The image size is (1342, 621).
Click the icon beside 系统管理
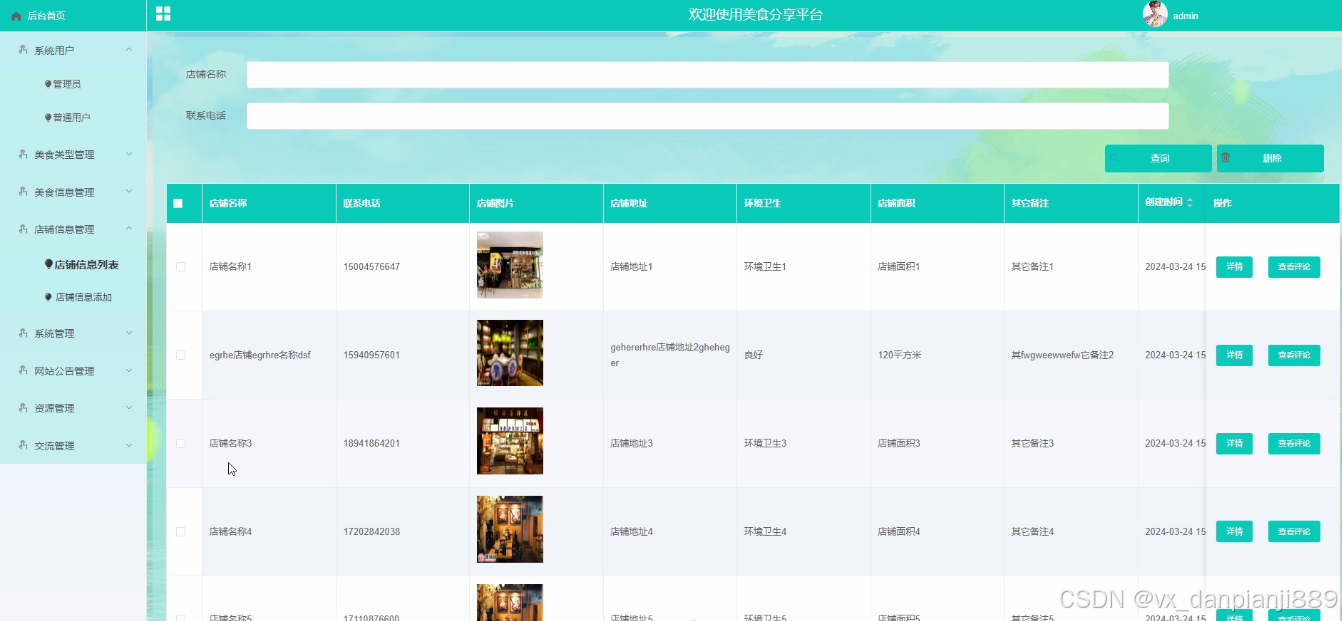[x=23, y=332]
